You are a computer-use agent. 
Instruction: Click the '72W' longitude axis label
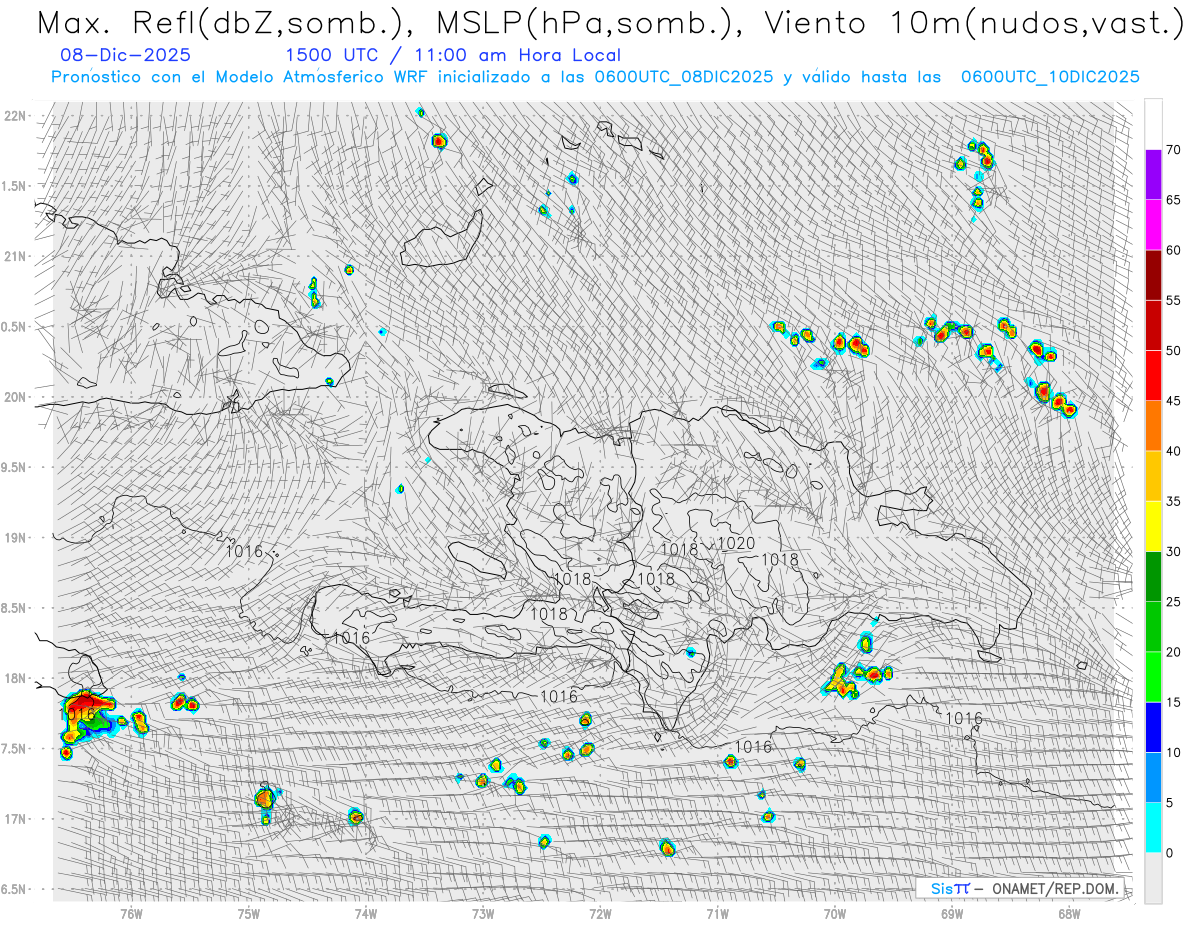click(600, 912)
